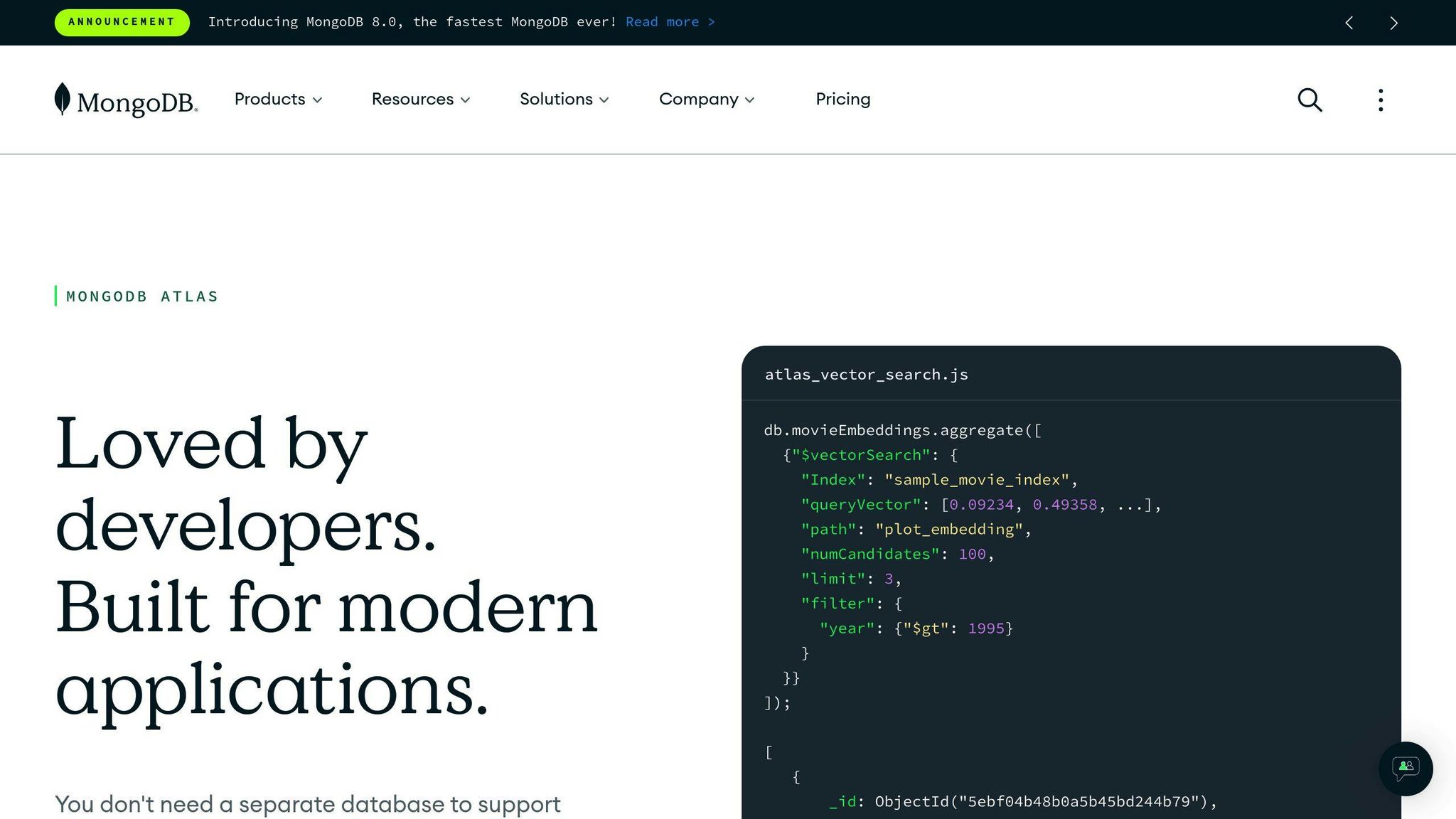Expand the Products dropdown

(x=278, y=100)
